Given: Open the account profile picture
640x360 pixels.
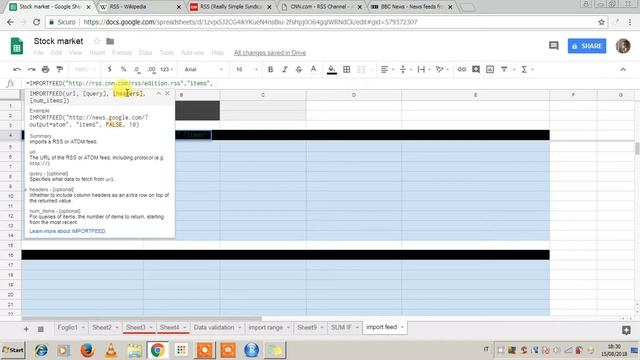Looking at the screenshot, I should coord(623,46).
